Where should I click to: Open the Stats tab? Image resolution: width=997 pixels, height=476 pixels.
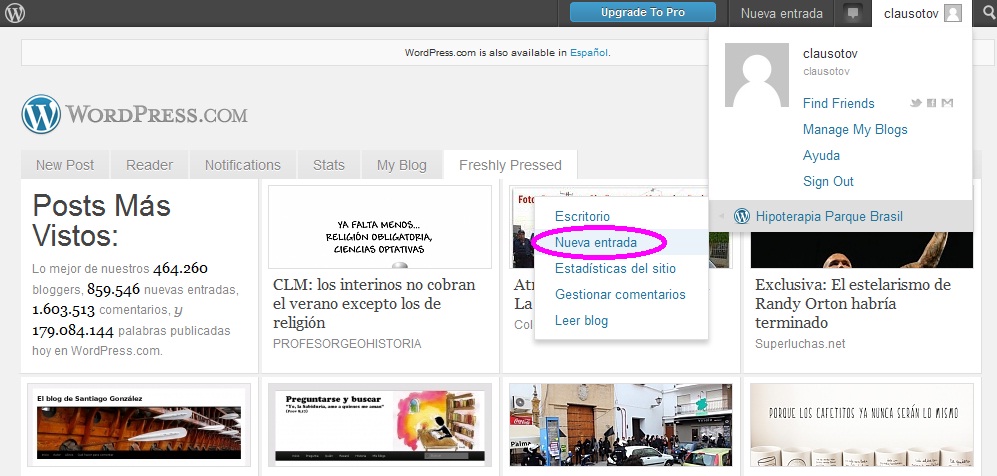click(328, 165)
